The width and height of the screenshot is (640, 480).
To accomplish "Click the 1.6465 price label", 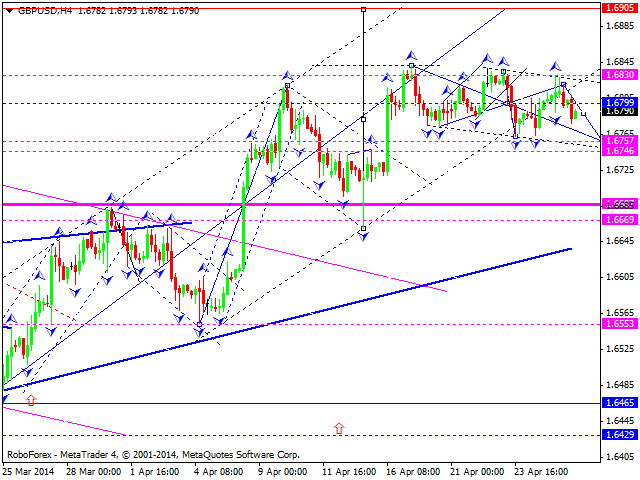I will 620,402.
